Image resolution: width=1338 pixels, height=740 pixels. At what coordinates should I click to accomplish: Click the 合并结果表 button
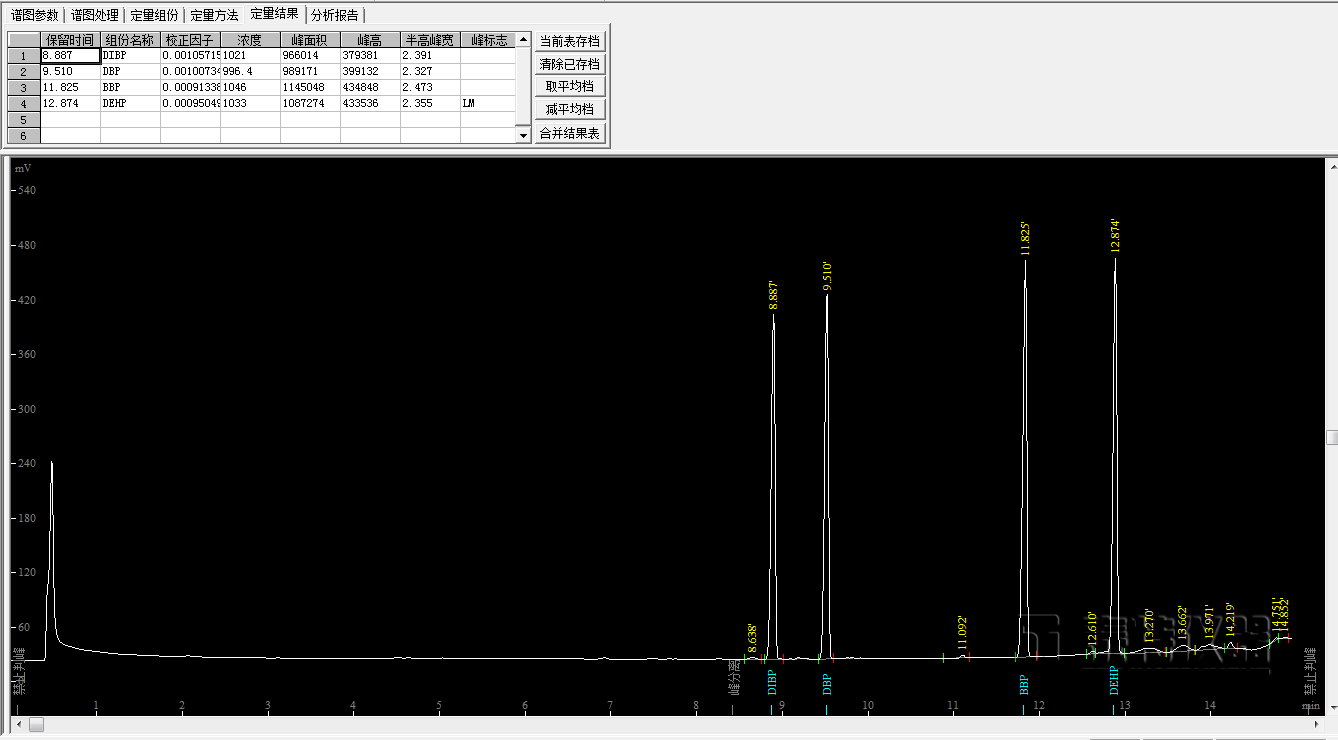coord(569,133)
